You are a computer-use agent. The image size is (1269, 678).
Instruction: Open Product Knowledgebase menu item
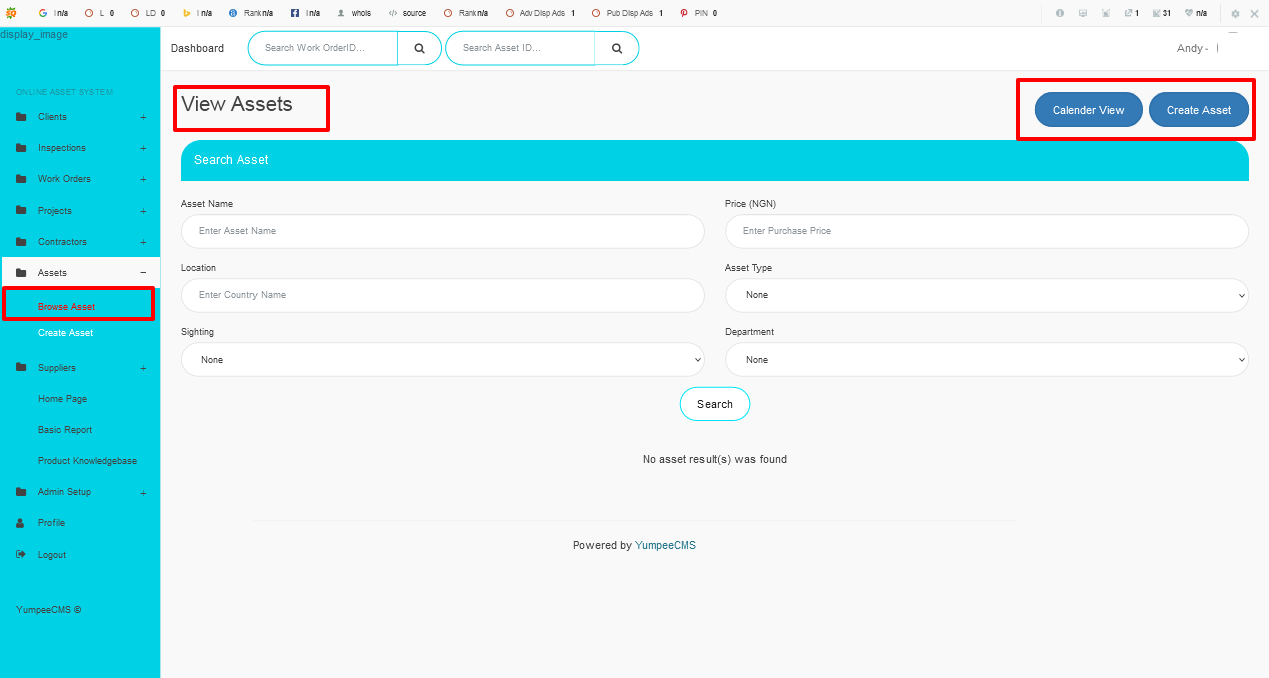coord(87,461)
